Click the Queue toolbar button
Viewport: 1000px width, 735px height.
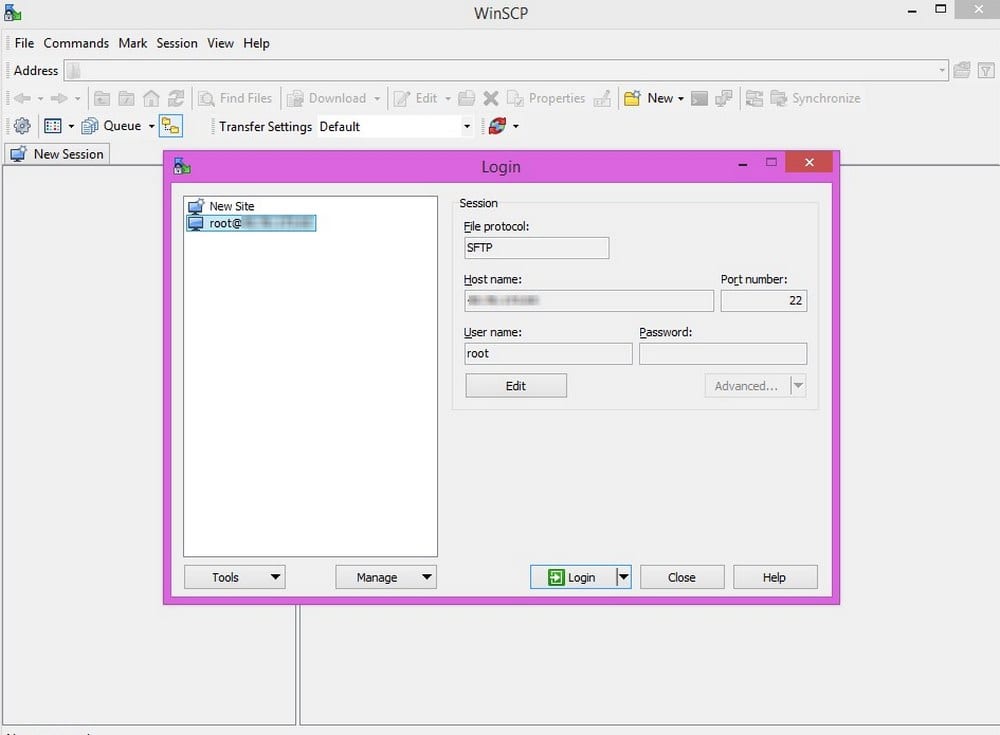112,126
